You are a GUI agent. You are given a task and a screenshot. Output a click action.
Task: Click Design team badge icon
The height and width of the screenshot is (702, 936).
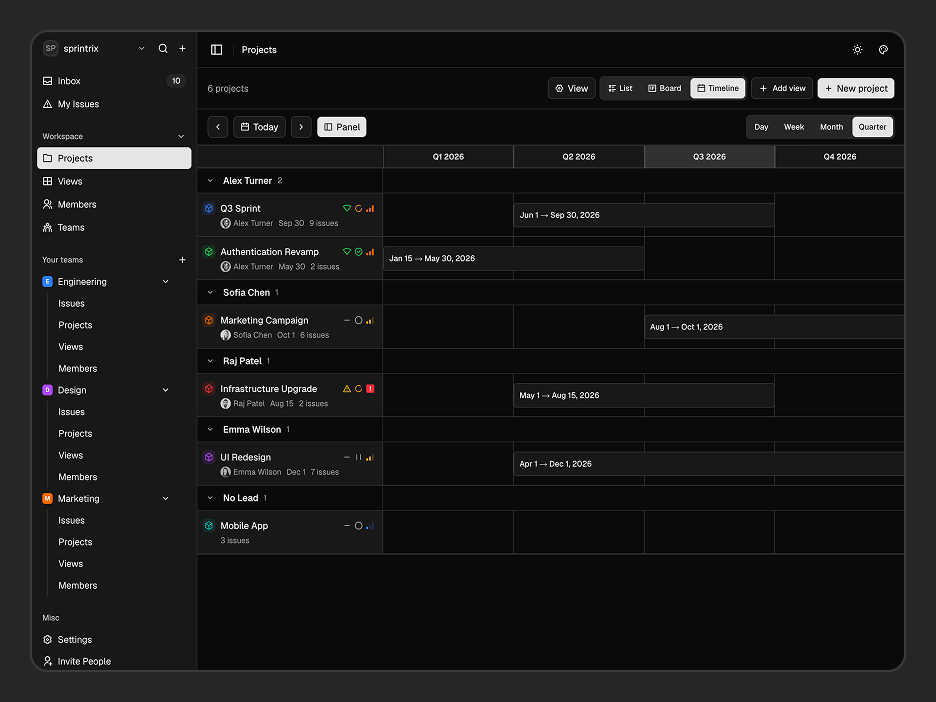click(x=48, y=390)
